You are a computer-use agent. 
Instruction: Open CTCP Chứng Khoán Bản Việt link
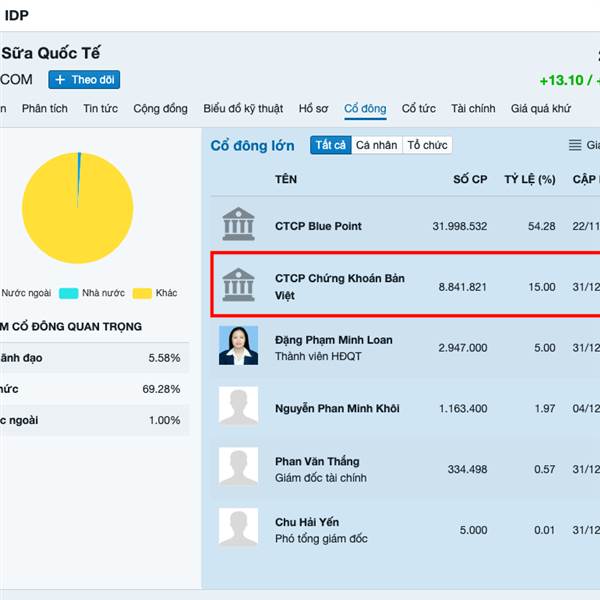(340, 287)
